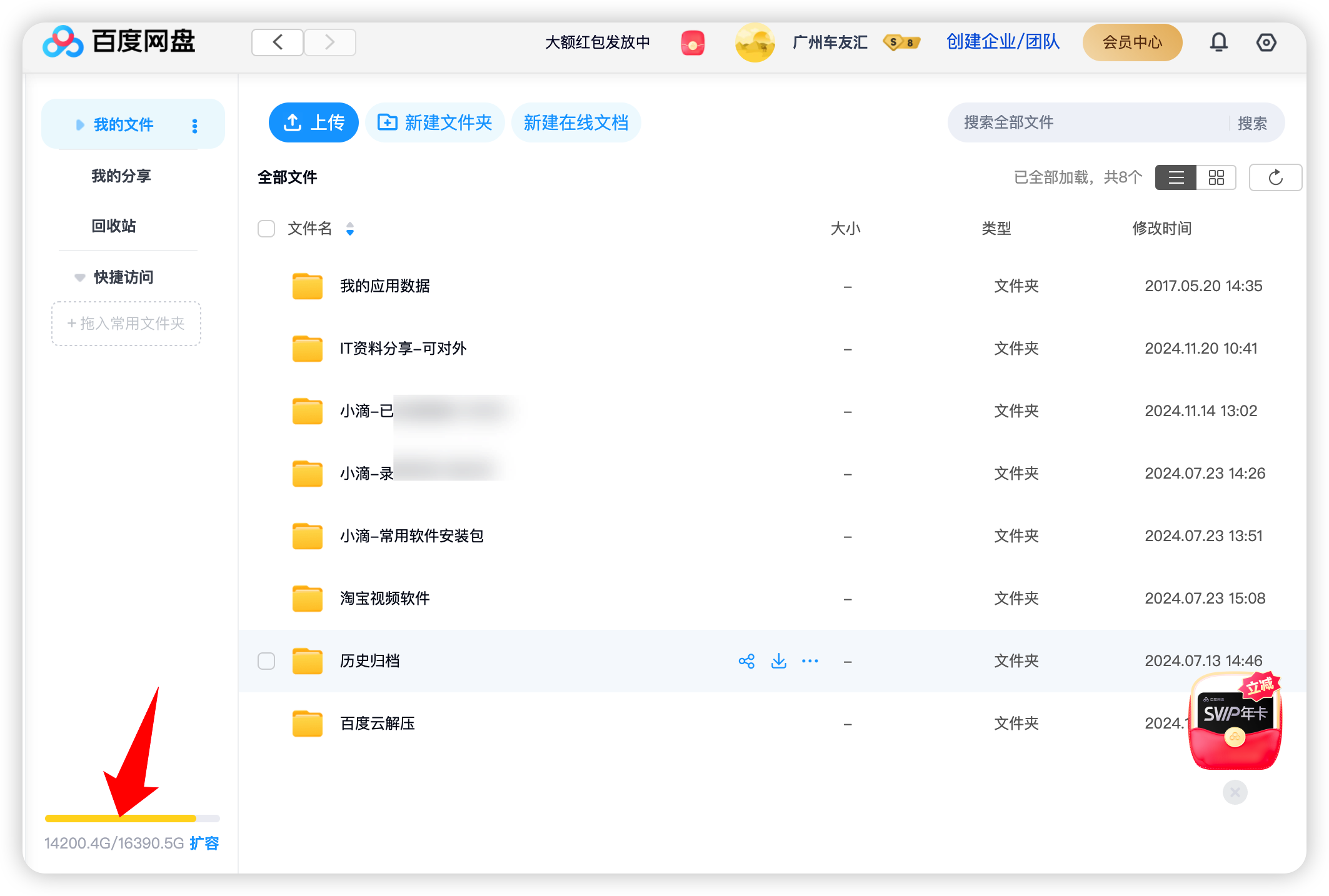1329x896 pixels.
Task: Click the red envelope promo icon
Action: click(693, 44)
